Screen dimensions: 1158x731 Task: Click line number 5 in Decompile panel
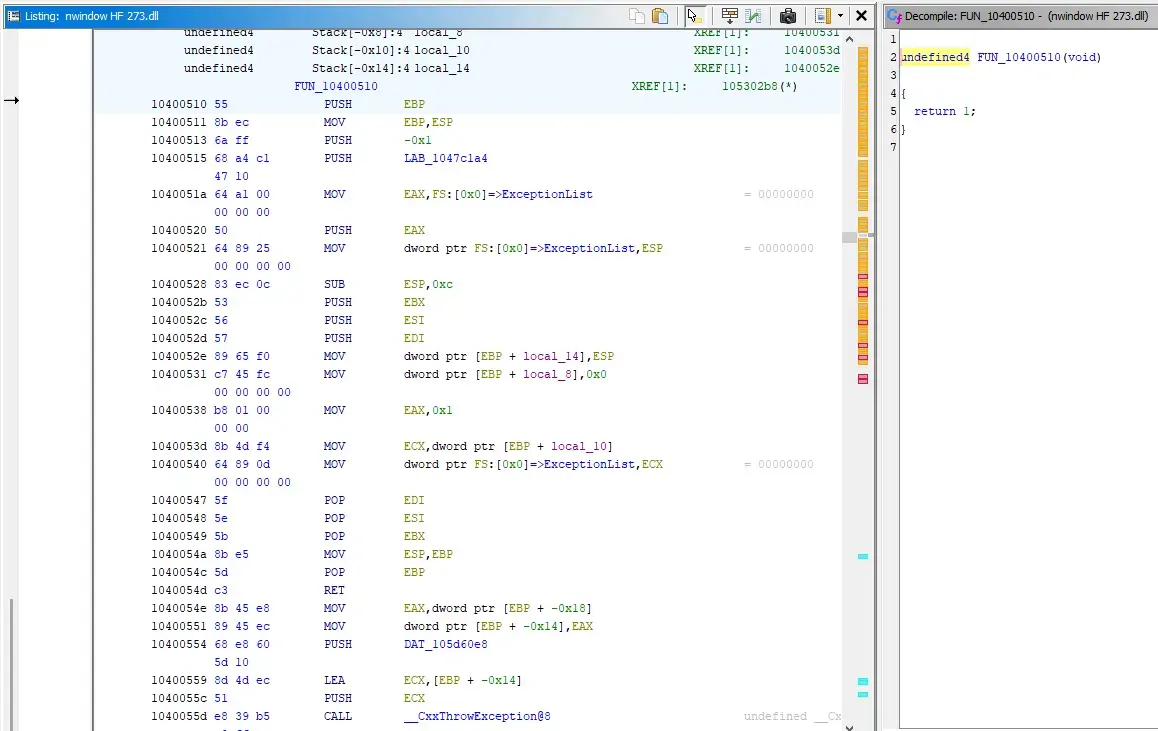point(893,111)
